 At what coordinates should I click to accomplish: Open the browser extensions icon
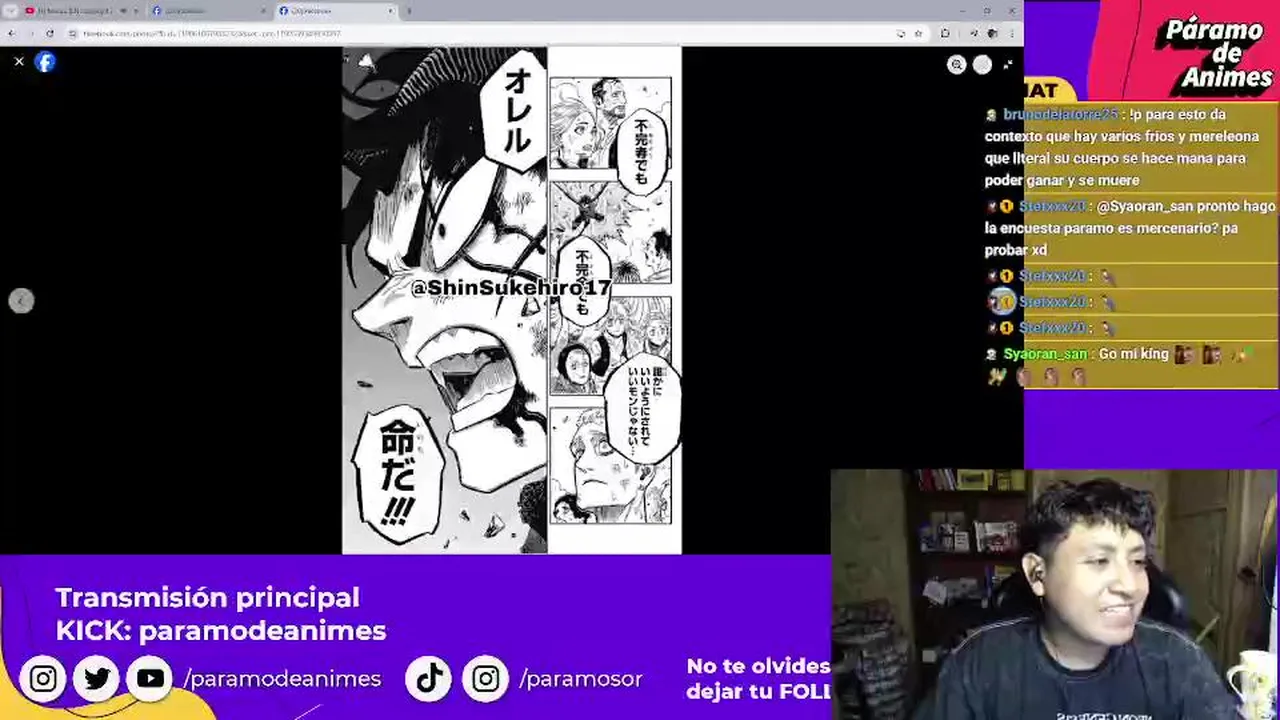pyautogui.click(x=945, y=33)
